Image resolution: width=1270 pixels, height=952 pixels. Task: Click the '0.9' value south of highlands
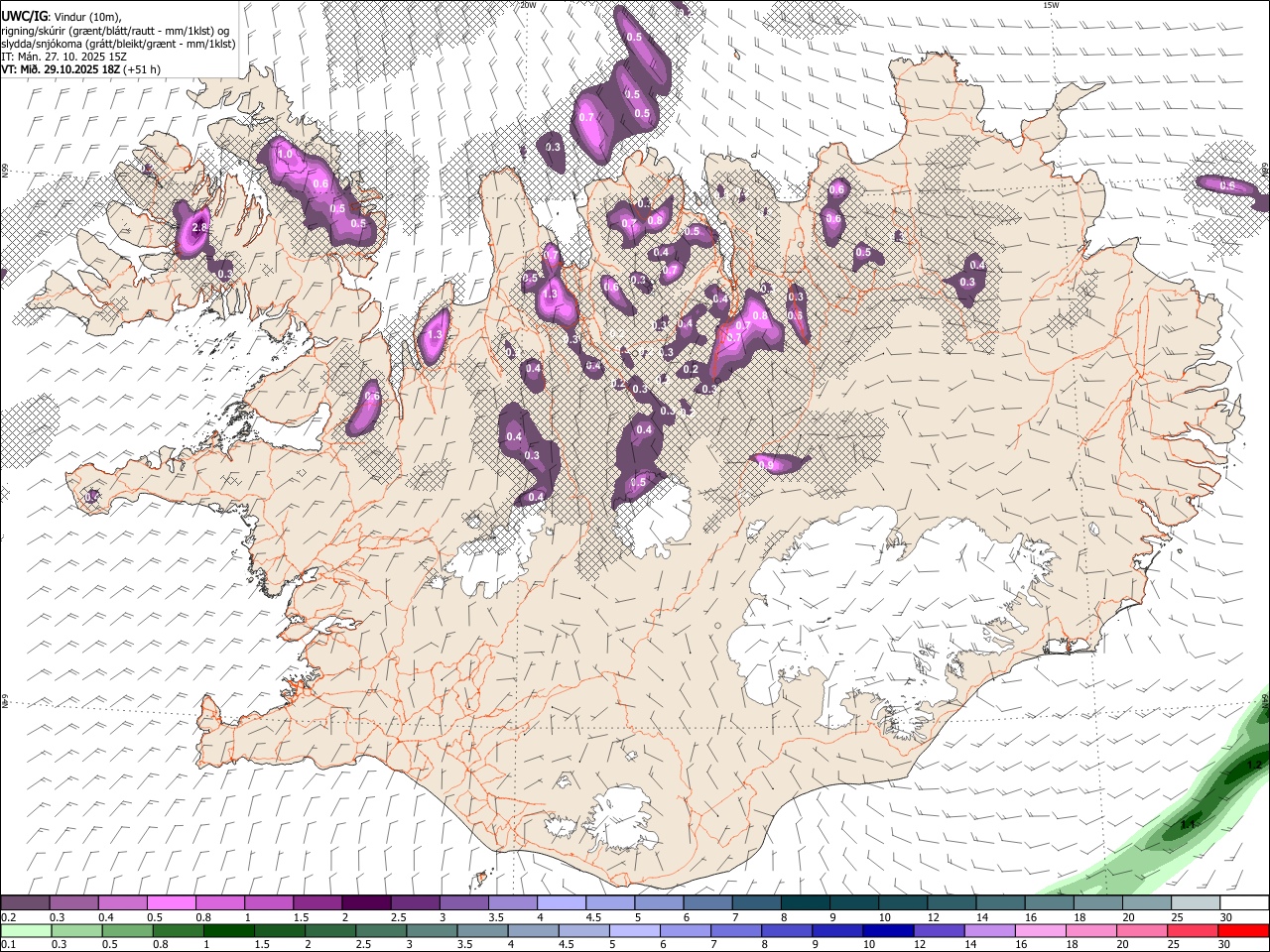[766, 463]
